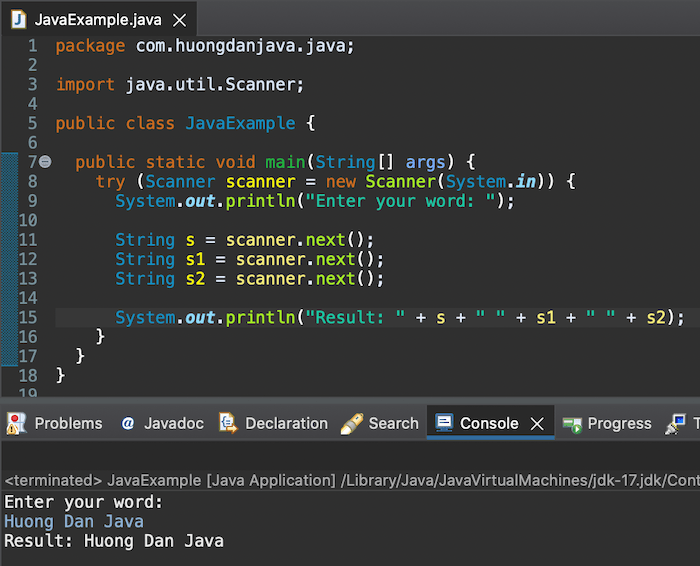700x566 pixels.
Task: Switch to the Search tab
Action: coord(380,423)
